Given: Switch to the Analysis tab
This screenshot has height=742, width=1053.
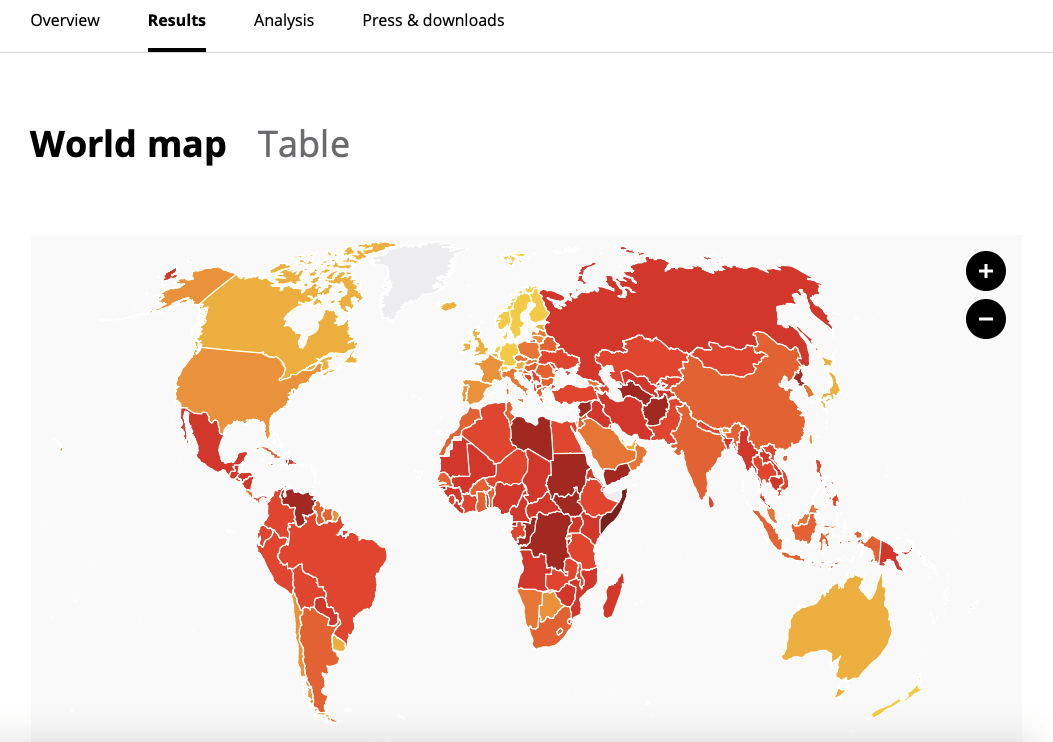Looking at the screenshot, I should pyautogui.click(x=284, y=20).
